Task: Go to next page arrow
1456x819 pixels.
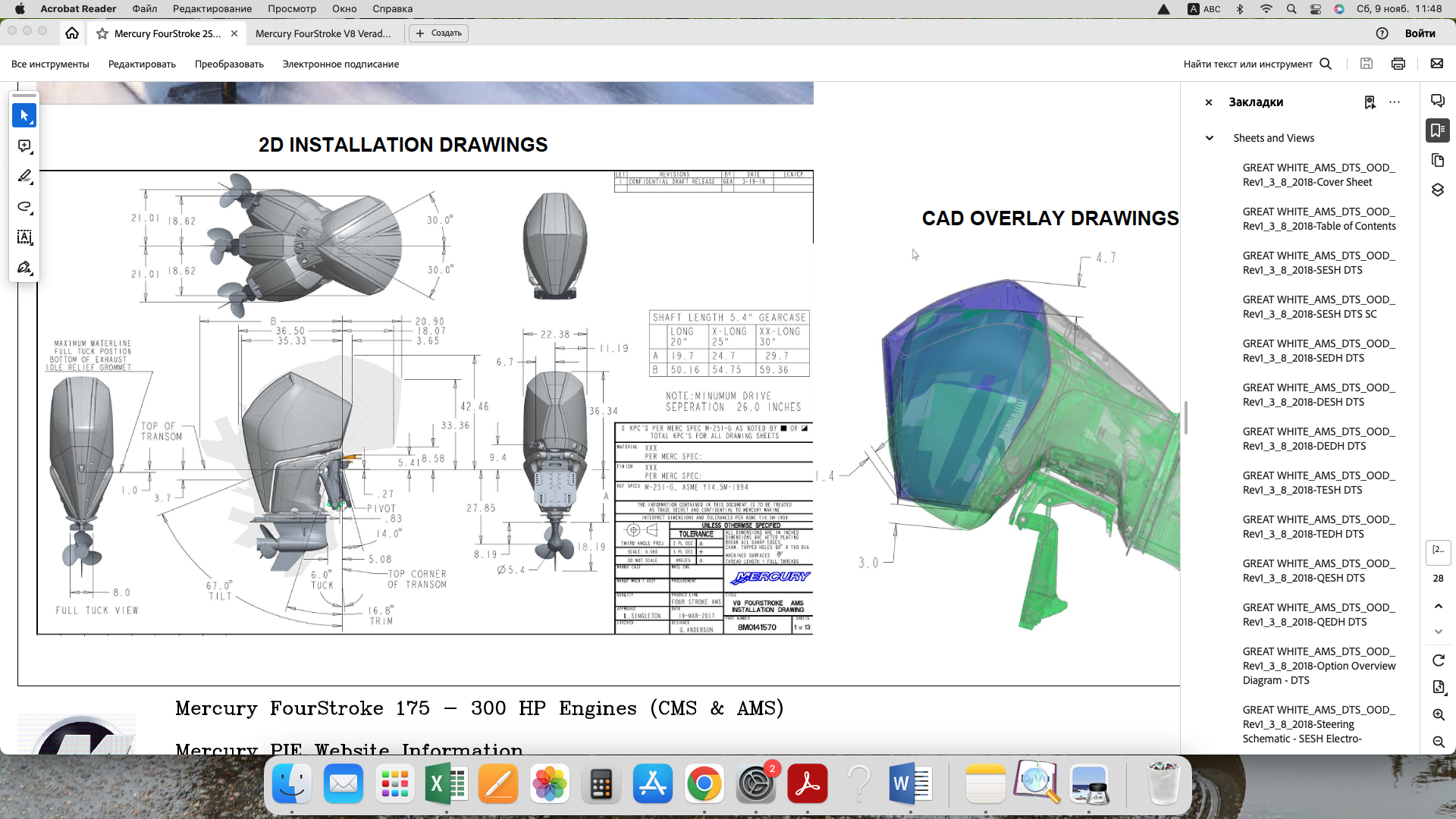Action: point(1439,631)
